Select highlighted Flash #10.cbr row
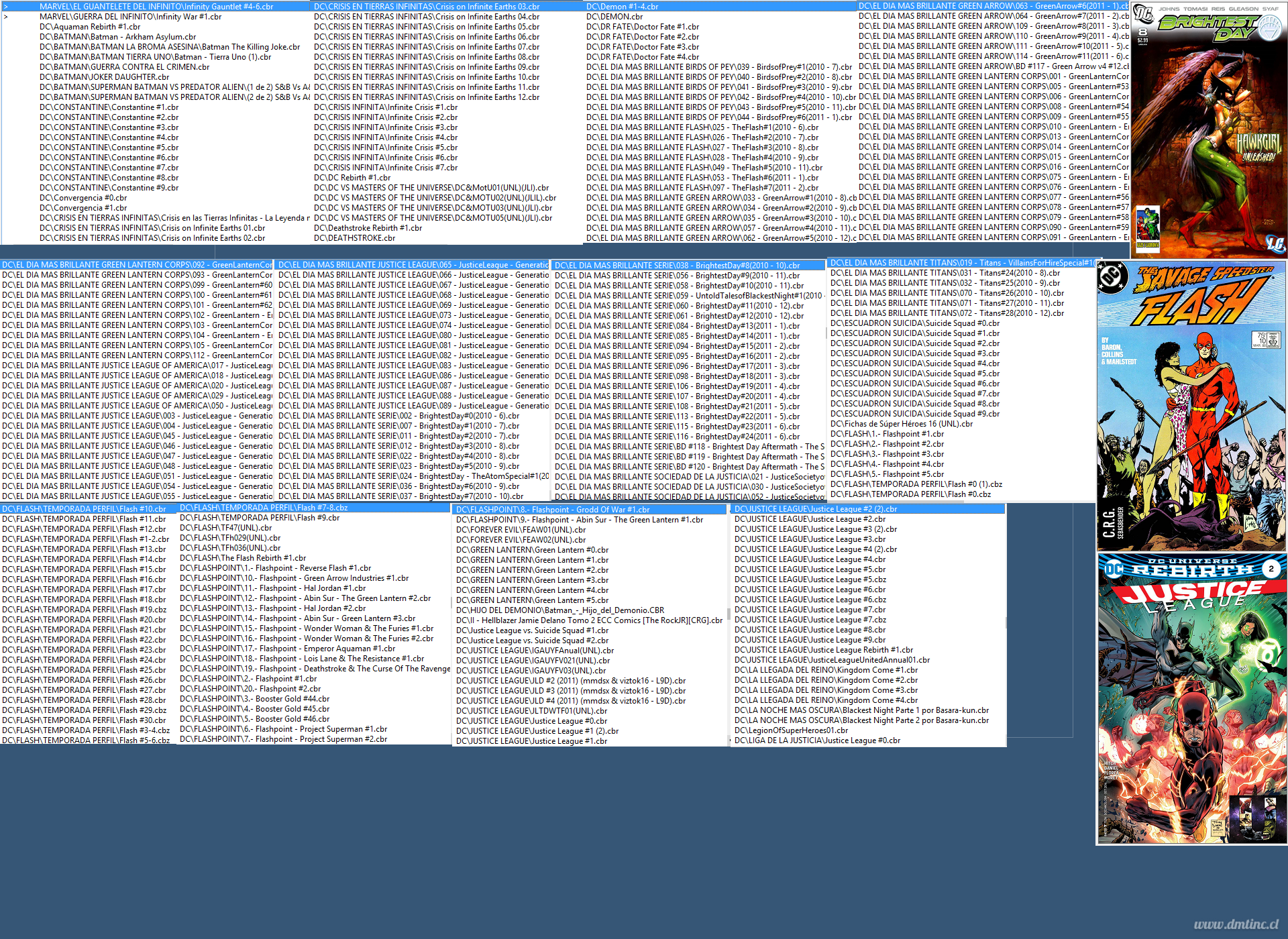 point(88,509)
